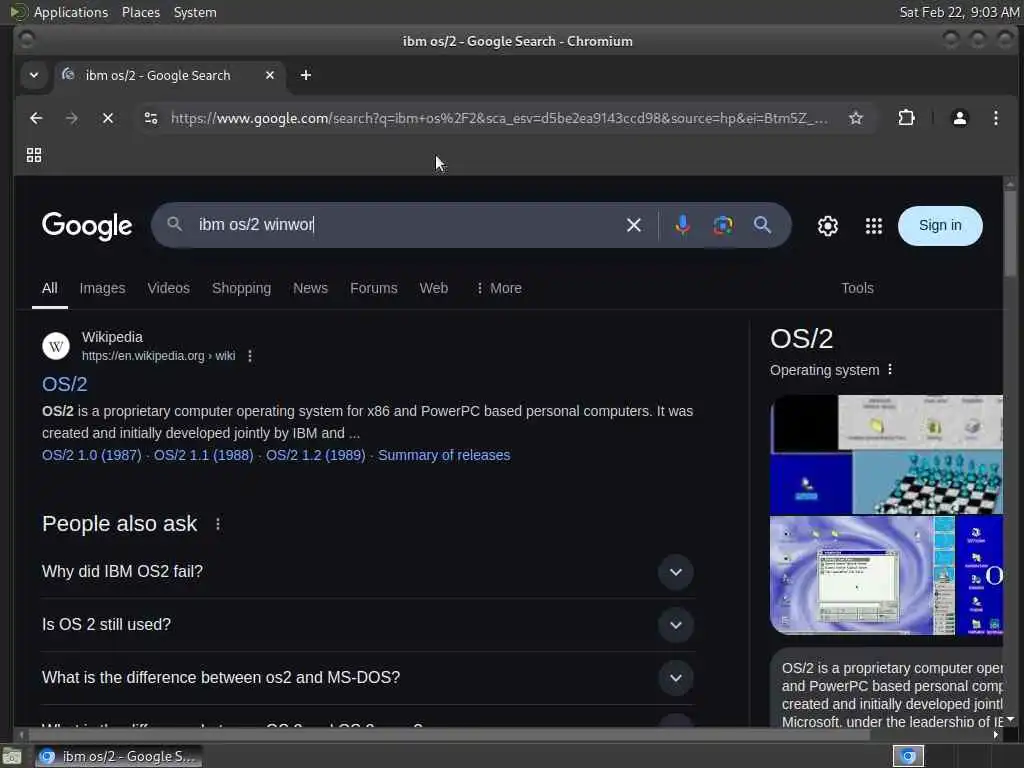Switch to the Web results tab

coord(434,288)
